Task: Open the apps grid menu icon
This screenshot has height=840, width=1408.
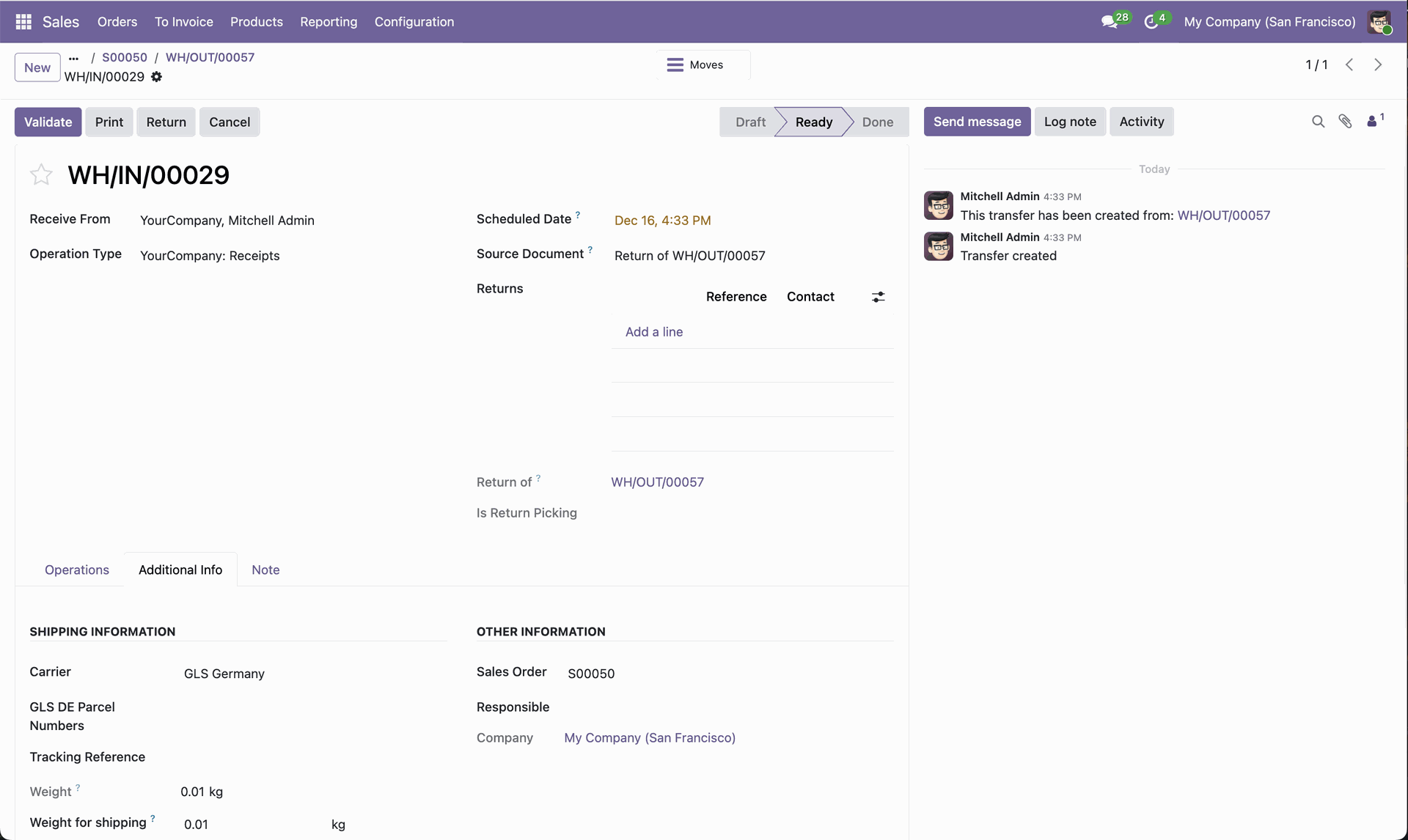Action: click(23, 22)
